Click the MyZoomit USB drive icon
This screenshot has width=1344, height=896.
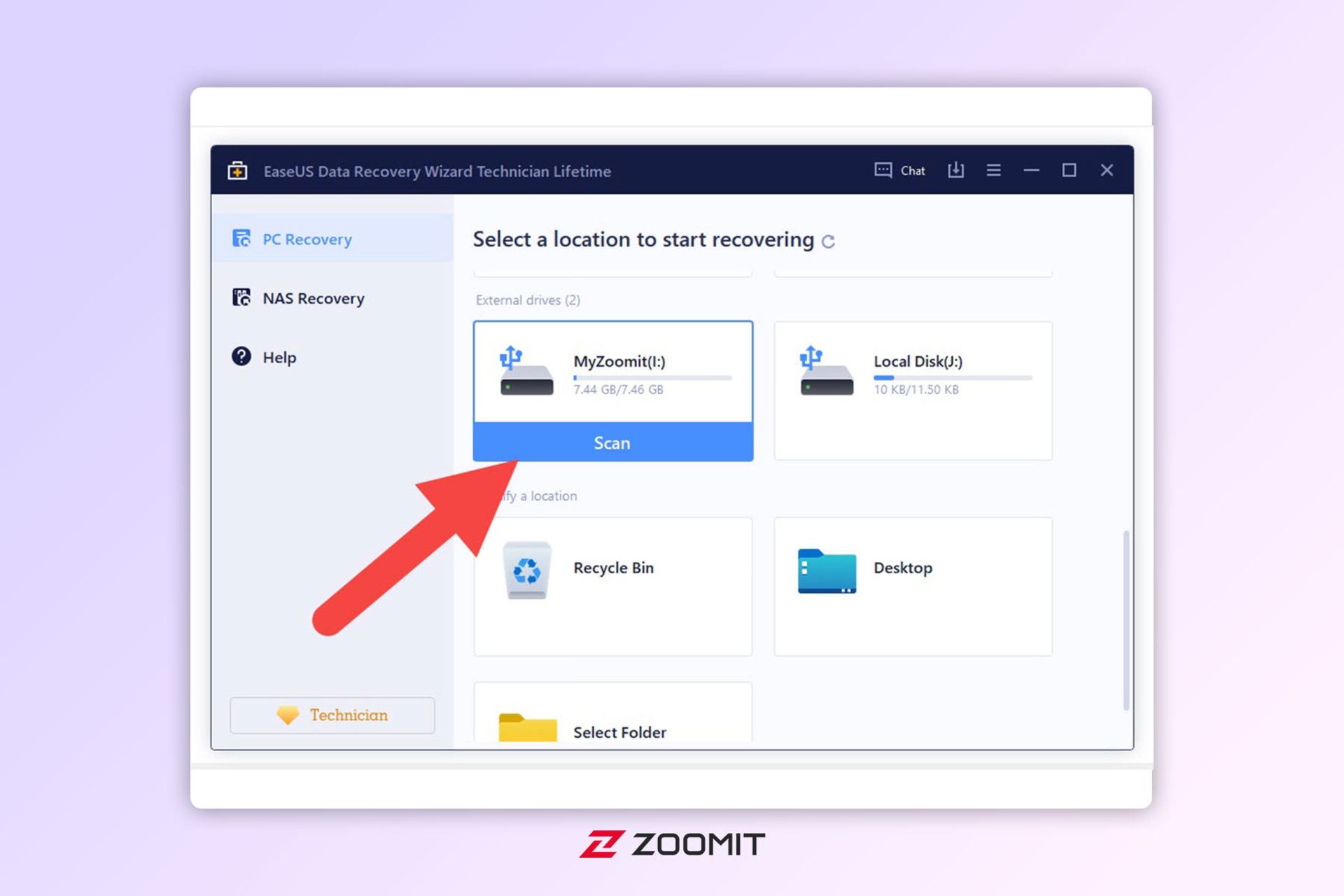tap(526, 371)
